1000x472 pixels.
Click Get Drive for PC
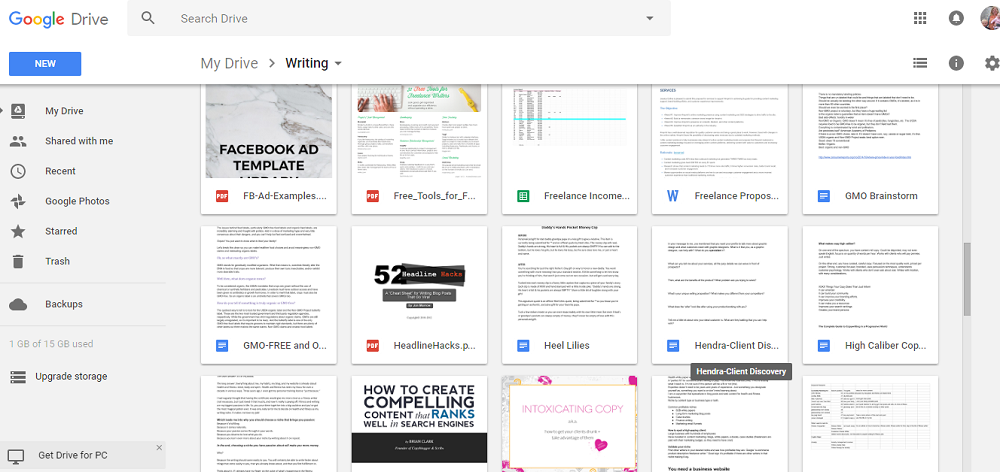point(73,455)
